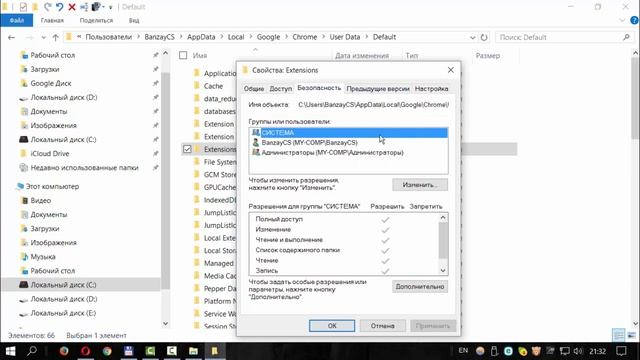
Task: Open the Файл menu
Action: pyautogui.click(x=17, y=20)
